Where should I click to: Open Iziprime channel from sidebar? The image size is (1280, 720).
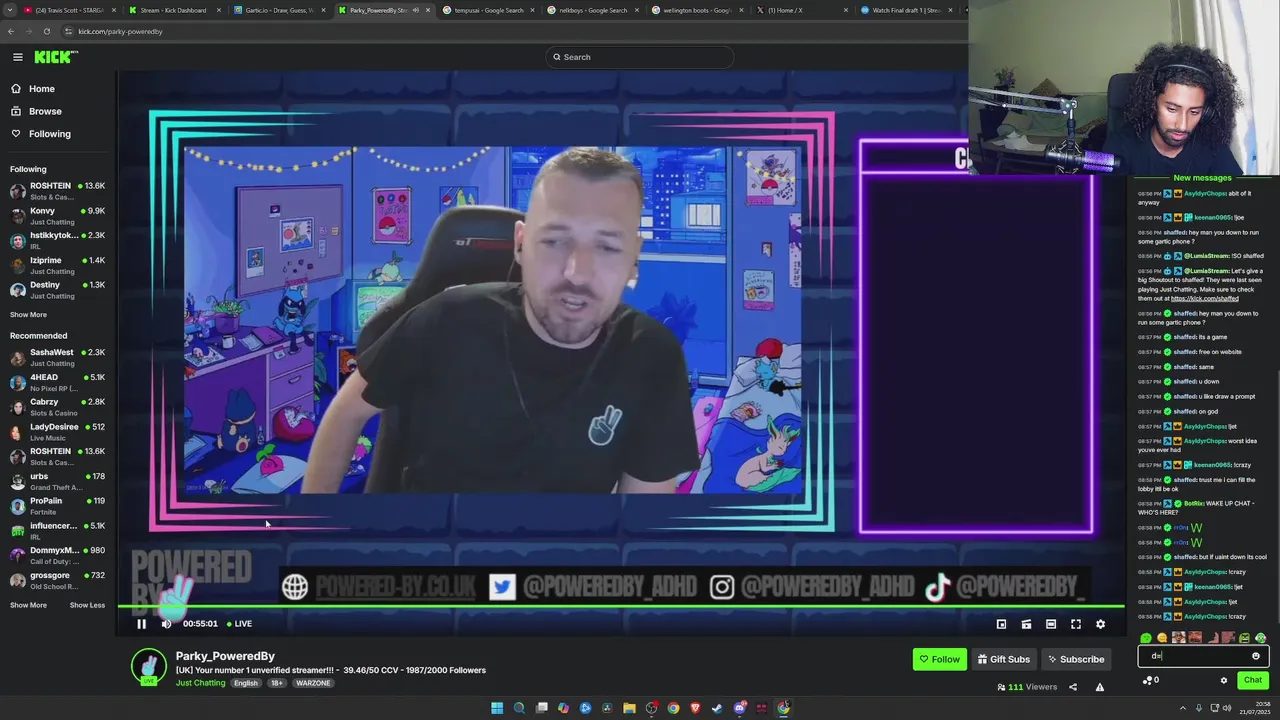(x=57, y=265)
